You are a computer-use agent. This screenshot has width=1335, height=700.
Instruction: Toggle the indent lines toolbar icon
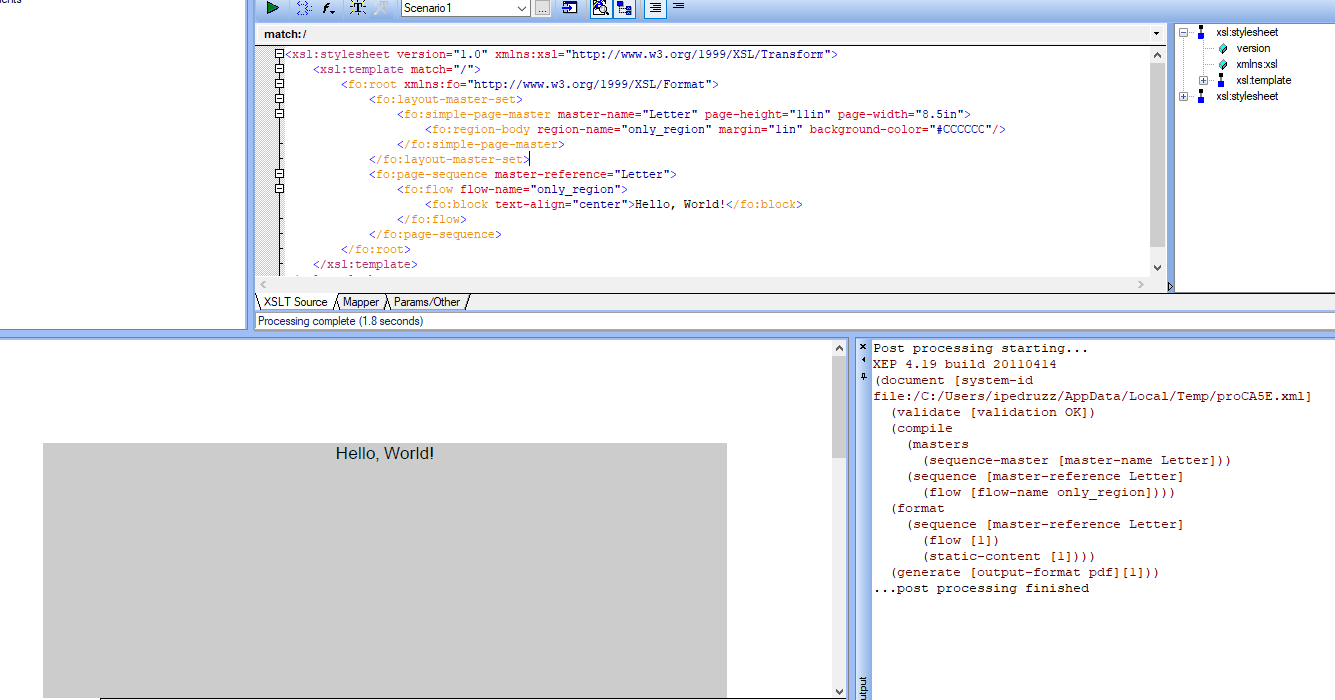click(x=655, y=8)
